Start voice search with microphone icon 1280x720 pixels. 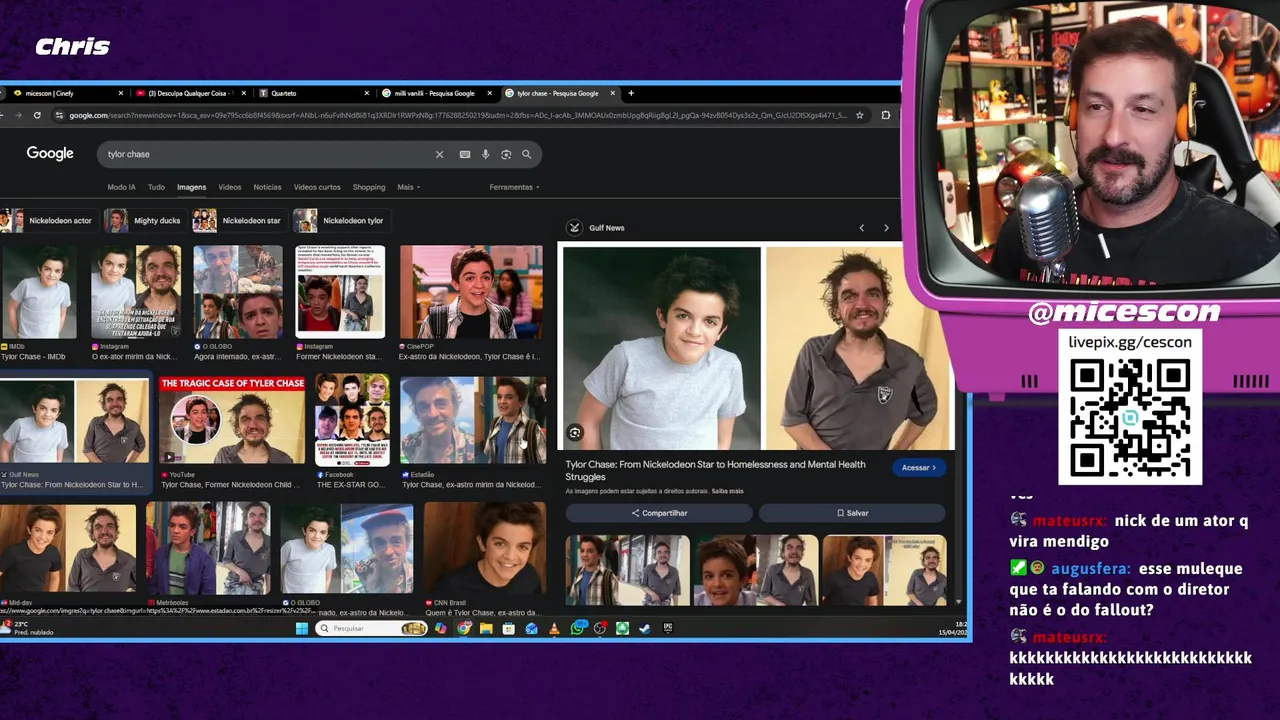(485, 154)
